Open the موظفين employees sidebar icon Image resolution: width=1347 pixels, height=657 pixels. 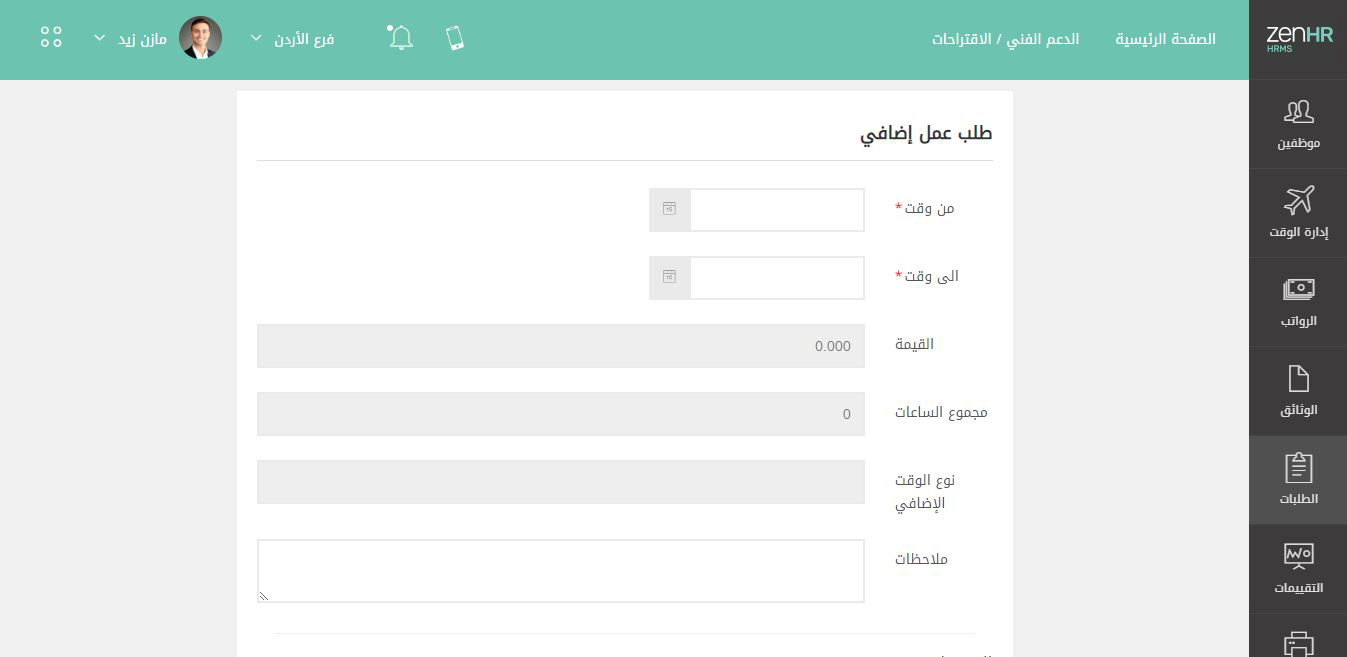1298,113
